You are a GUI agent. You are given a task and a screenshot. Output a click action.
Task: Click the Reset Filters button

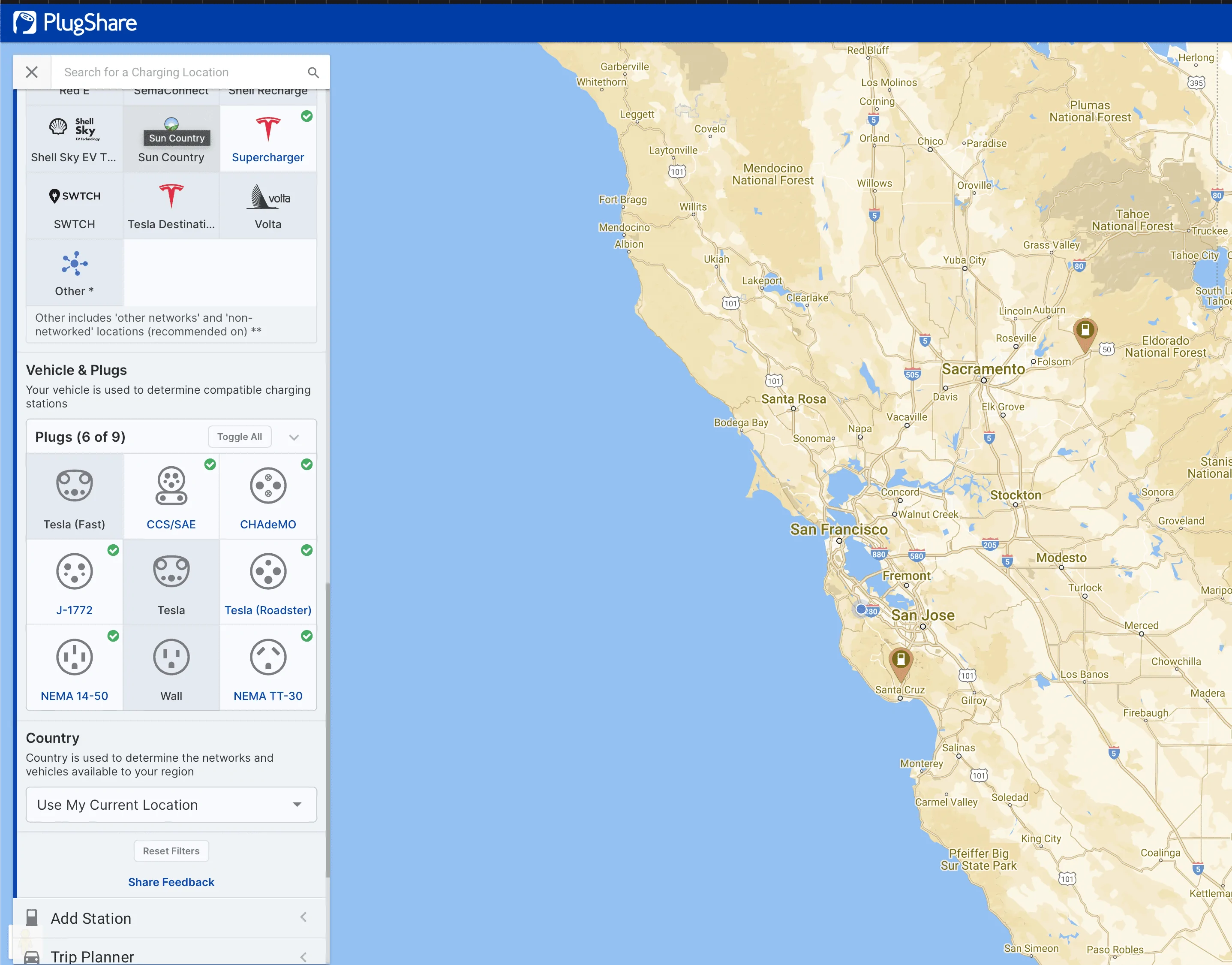point(171,851)
